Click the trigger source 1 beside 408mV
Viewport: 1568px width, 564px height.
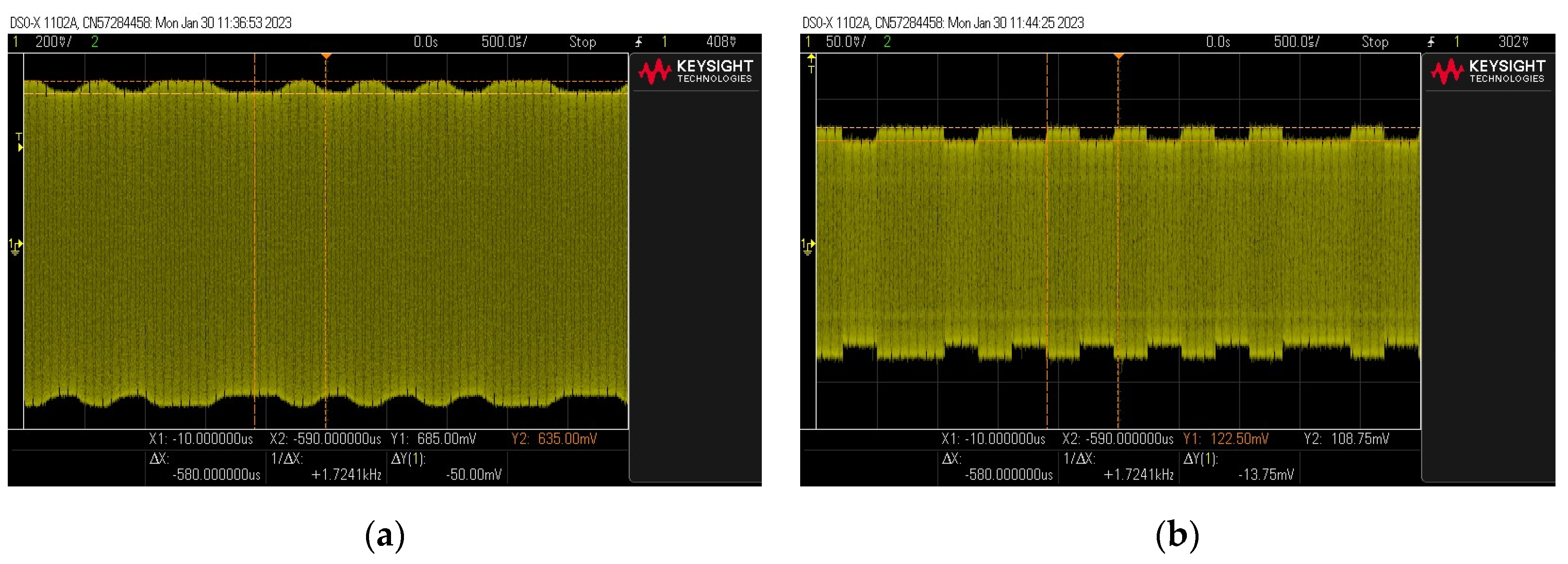tap(665, 42)
